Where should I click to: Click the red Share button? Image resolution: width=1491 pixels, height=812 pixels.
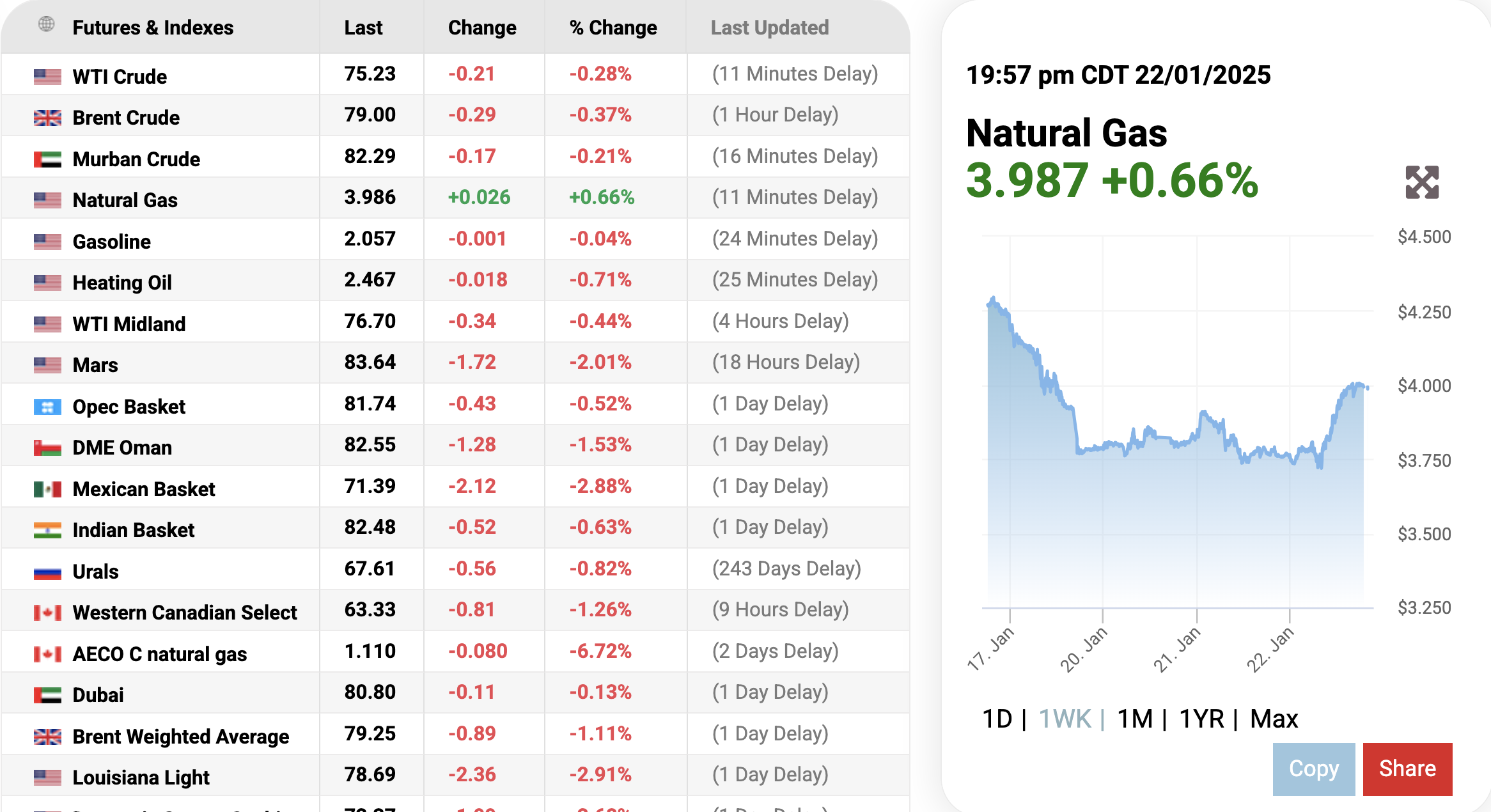click(x=1408, y=769)
